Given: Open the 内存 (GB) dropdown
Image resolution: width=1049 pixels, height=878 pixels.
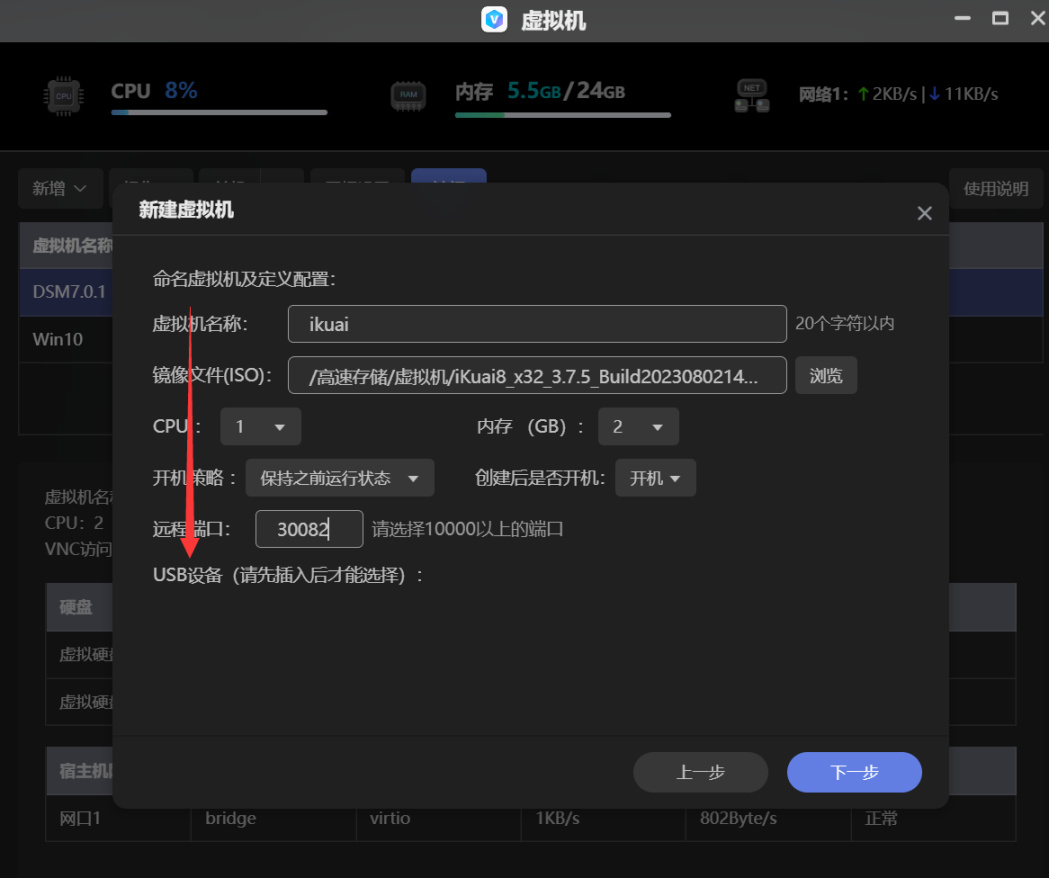Looking at the screenshot, I should pyautogui.click(x=638, y=426).
